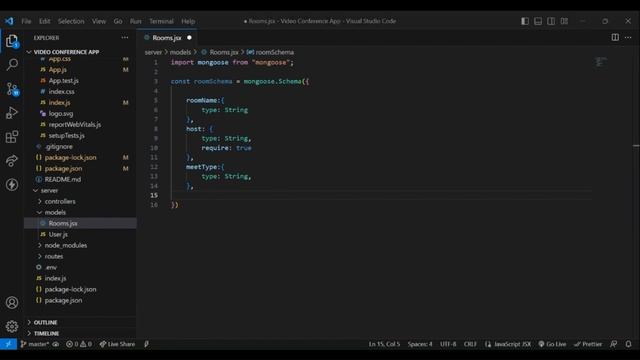This screenshot has height=360, width=640.
Task: Open reportWebVitals.js file
Action: [75, 124]
